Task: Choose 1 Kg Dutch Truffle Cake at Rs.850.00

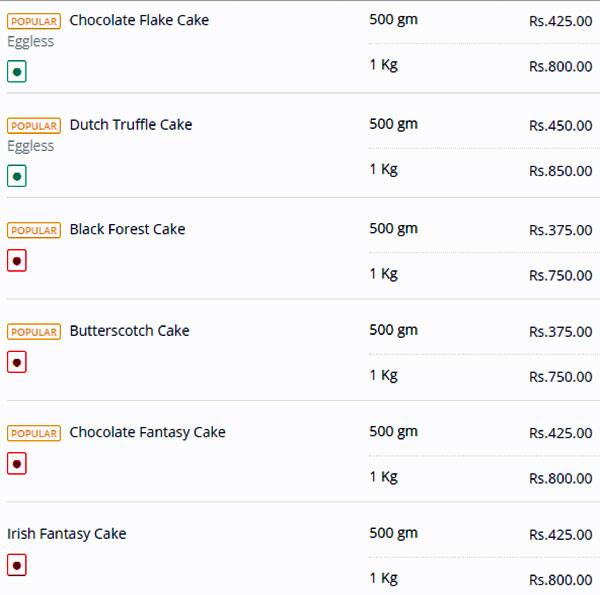Action: pos(560,171)
